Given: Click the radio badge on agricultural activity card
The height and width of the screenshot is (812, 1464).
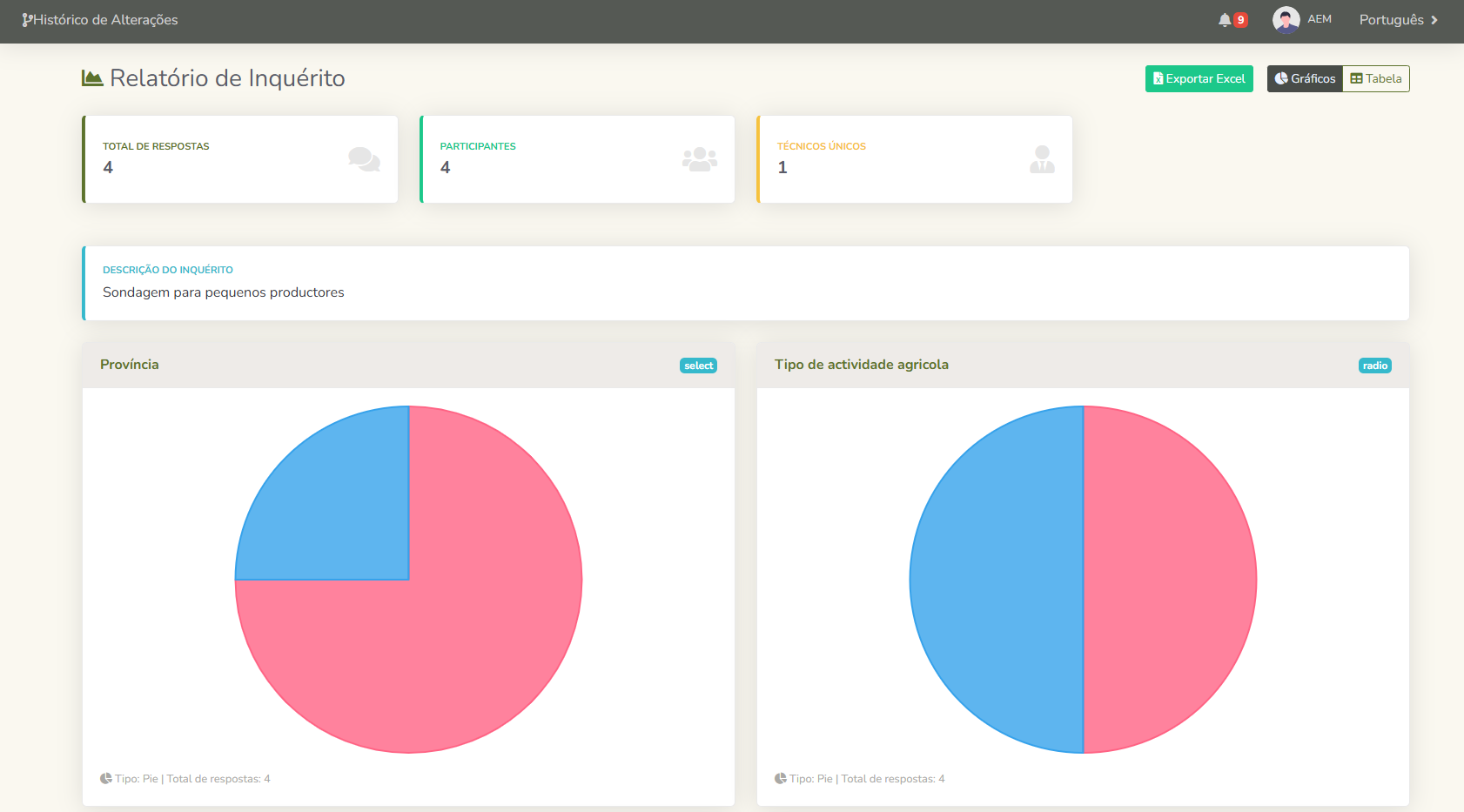Looking at the screenshot, I should coord(1374,366).
